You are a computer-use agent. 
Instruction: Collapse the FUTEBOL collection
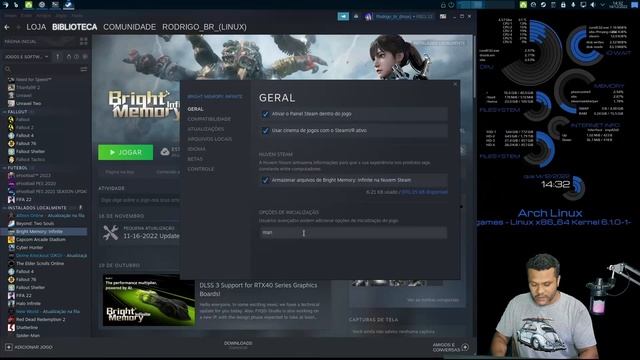(x=4, y=168)
